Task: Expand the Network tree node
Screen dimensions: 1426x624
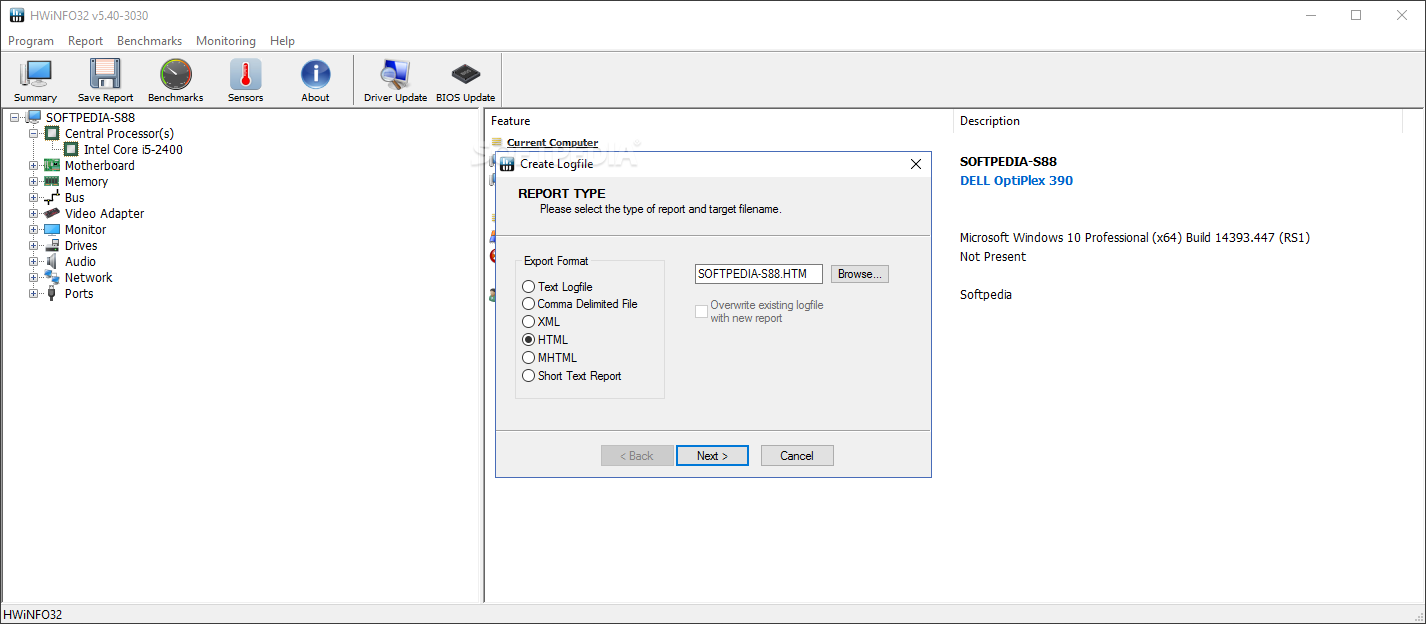Action: pos(34,277)
